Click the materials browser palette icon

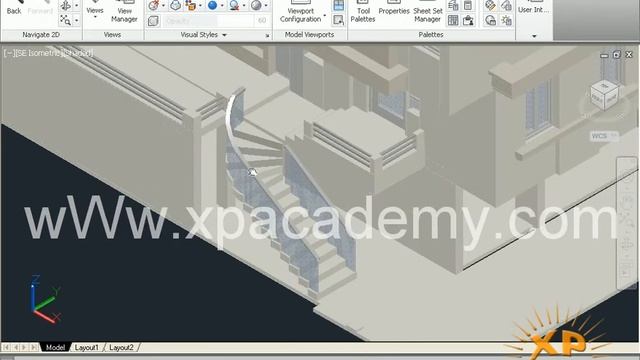click(x=491, y=5)
